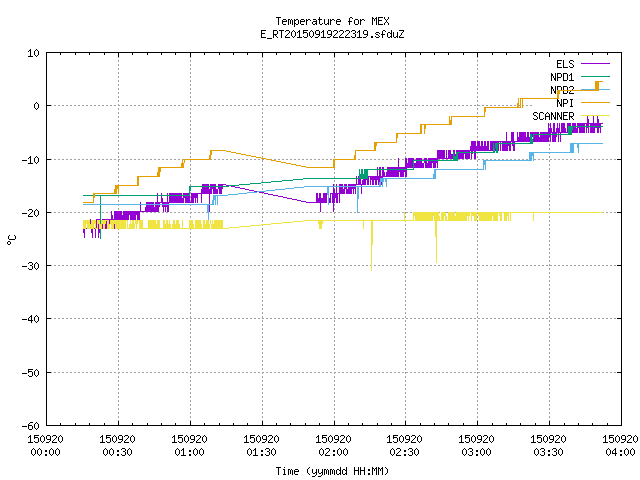This screenshot has height=480, width=640.
Task: Click the NPI legend label
Action: (565, 103)
